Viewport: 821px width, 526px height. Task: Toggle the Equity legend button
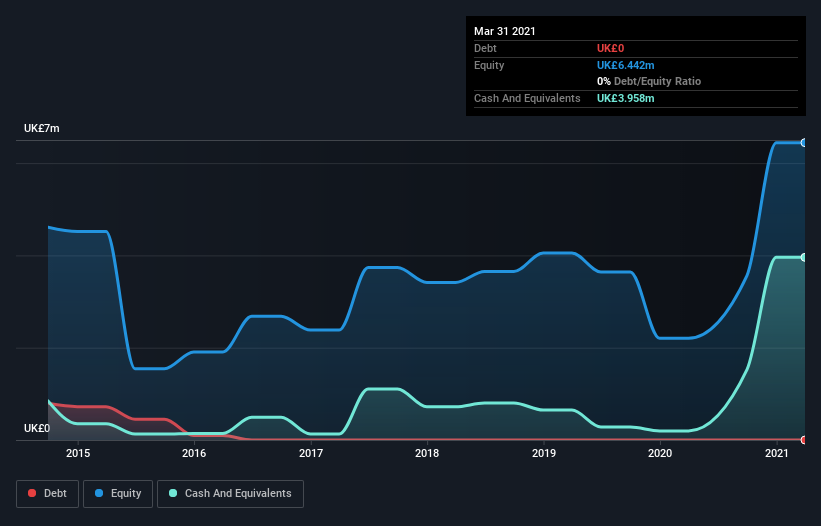[118, 494]
